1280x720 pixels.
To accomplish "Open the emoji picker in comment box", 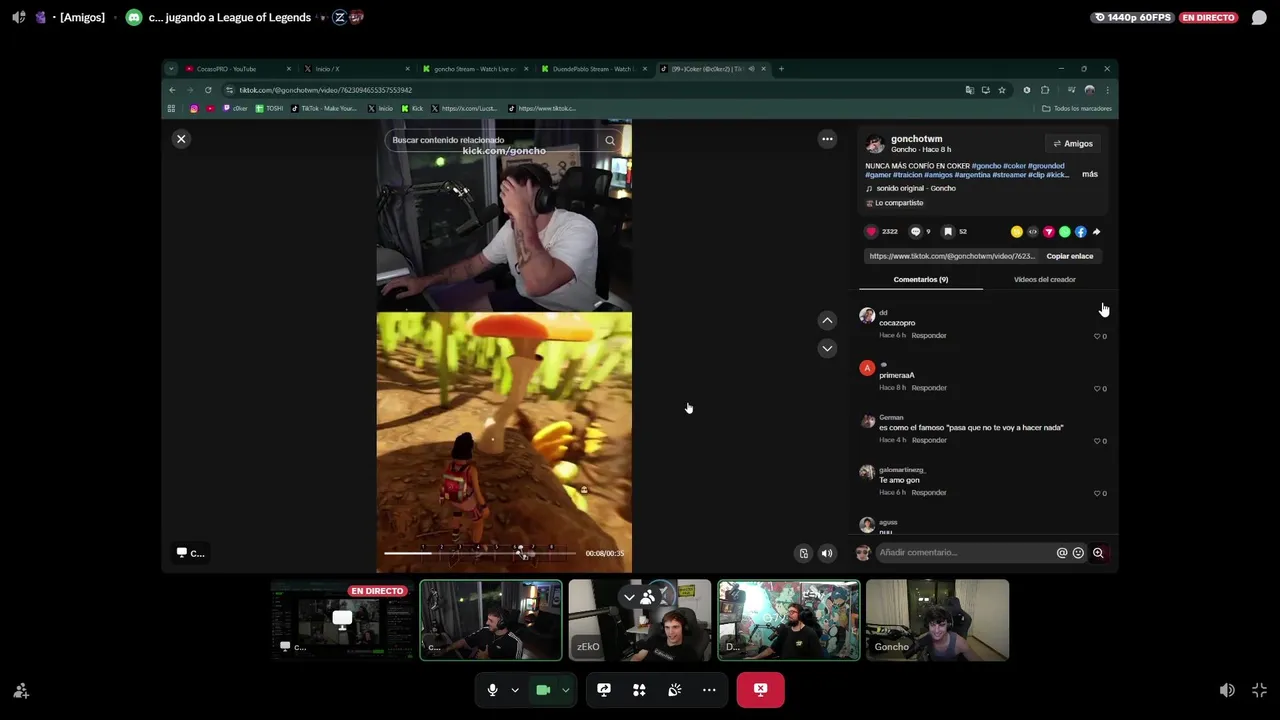I will 1078,553.
